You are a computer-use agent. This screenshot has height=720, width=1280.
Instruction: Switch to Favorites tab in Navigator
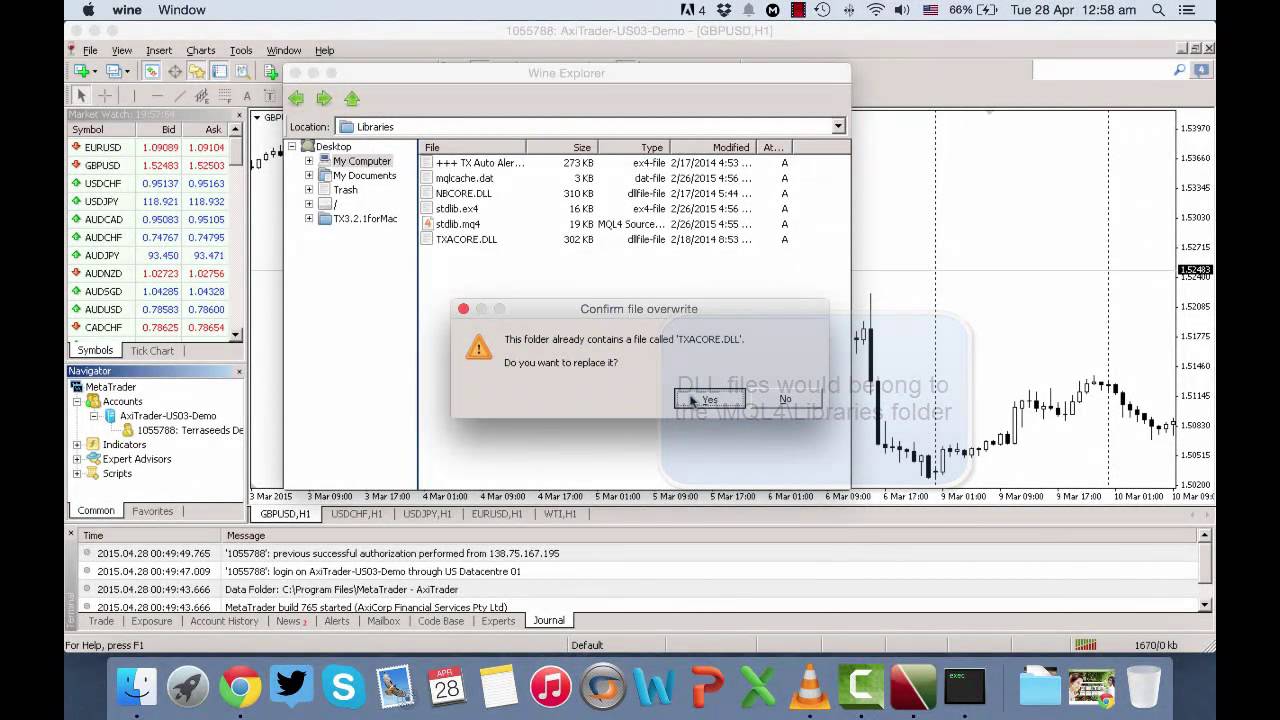(153, 511)
